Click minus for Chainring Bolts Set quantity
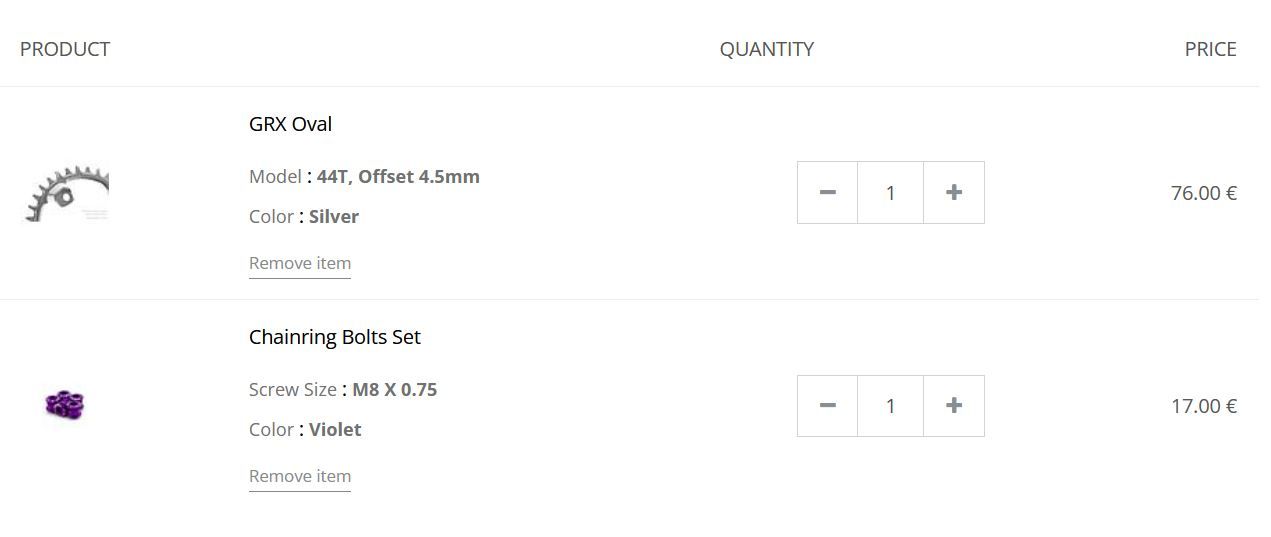The width and height of the screenshot is (1271, 537). [827, 405]
